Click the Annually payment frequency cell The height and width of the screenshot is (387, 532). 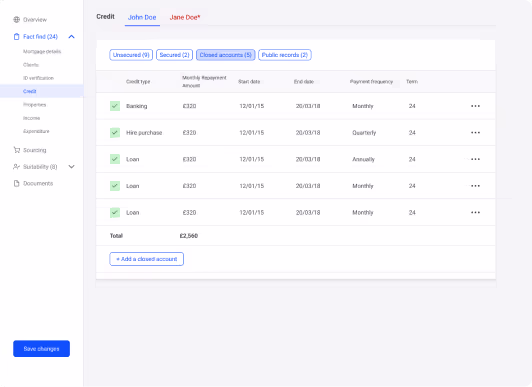click(x=363, y=159)
